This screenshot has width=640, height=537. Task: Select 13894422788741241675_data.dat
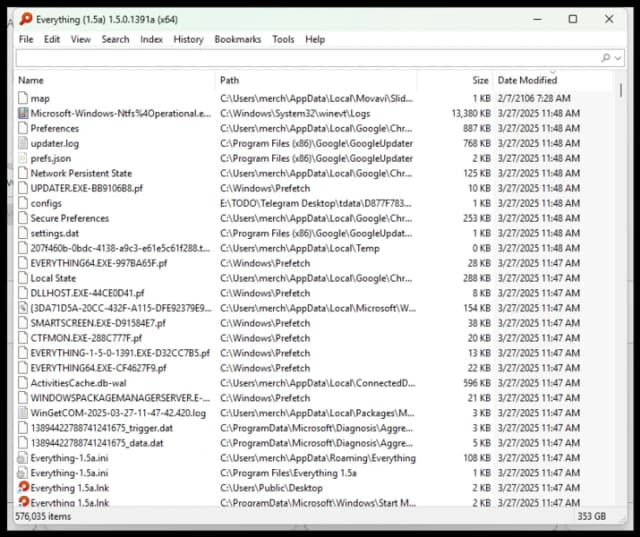(97, 443)
